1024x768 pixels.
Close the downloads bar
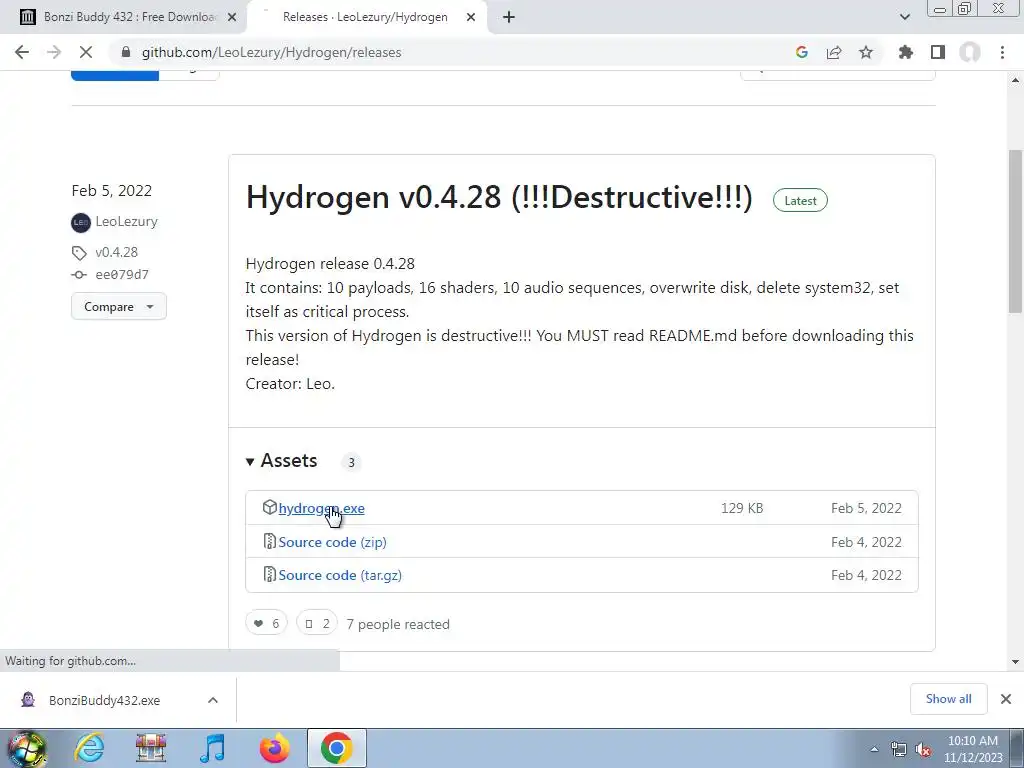[1006, 699]
